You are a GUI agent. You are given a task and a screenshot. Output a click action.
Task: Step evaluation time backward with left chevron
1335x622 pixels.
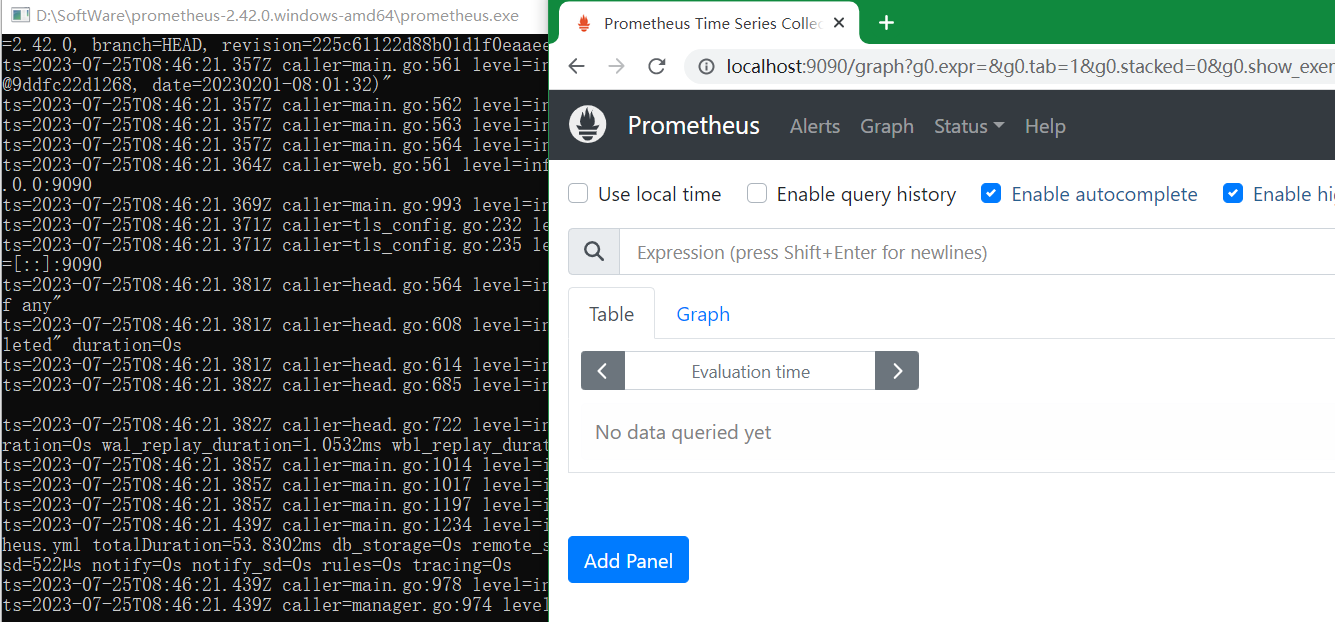603,371
